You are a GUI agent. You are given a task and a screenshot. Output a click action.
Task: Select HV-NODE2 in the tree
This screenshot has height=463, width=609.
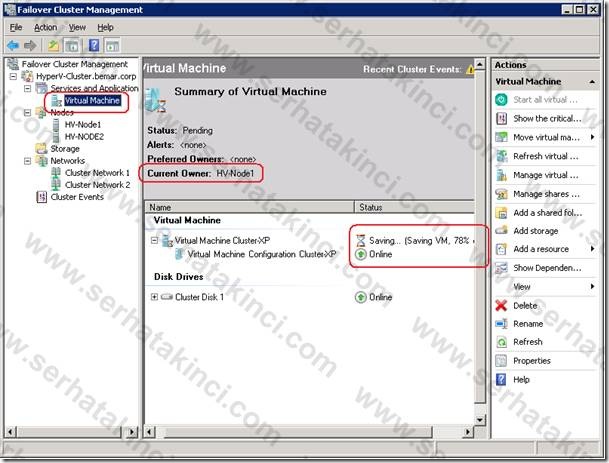click(x=84, y=137)
